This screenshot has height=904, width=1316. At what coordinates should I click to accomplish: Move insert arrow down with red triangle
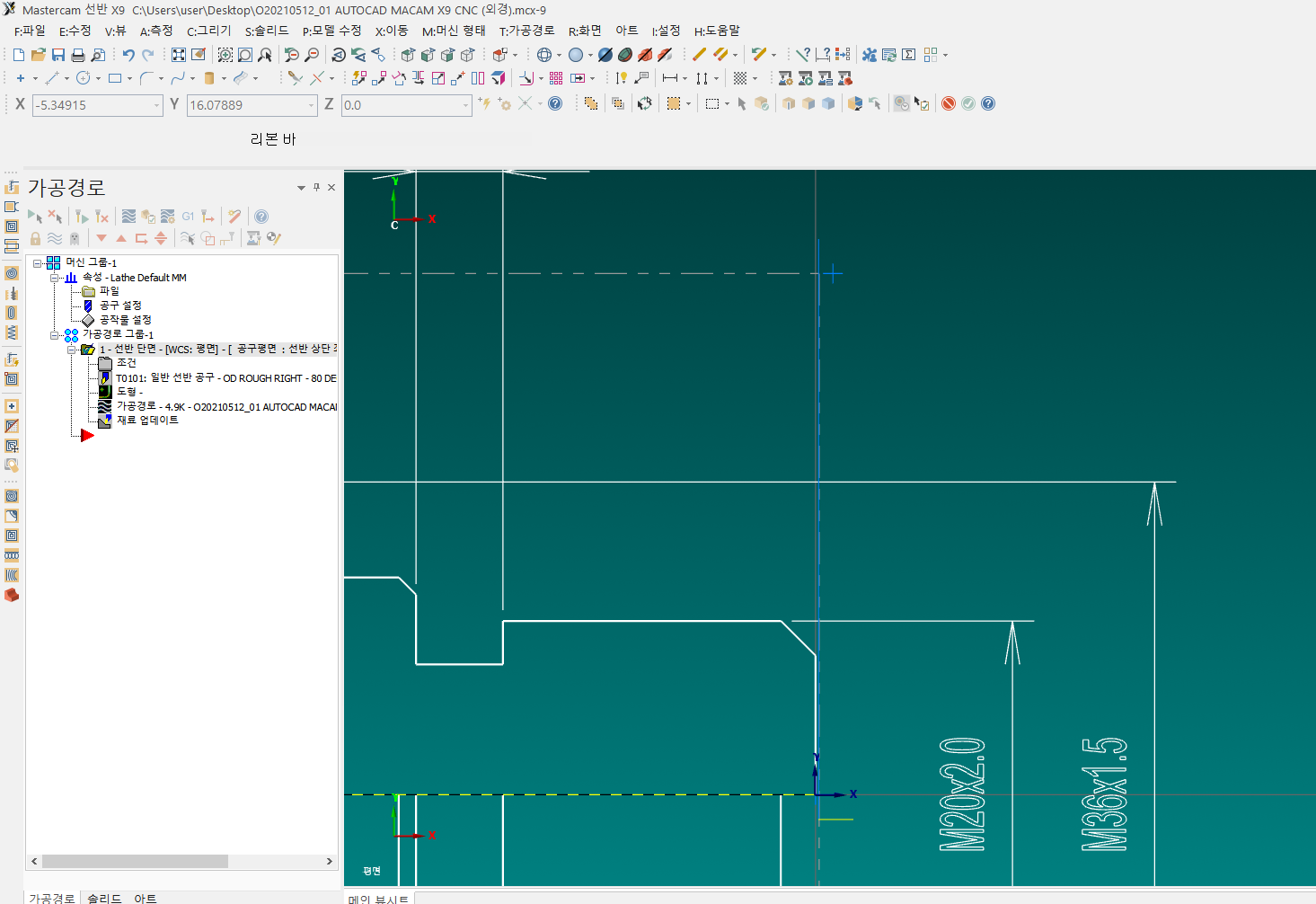[102, 238]
